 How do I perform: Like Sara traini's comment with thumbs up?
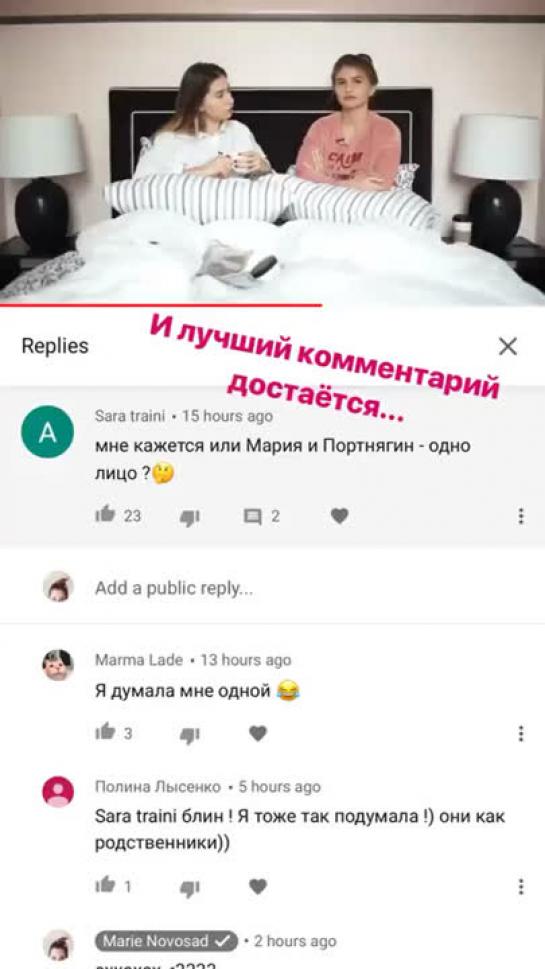pos(106,514)
